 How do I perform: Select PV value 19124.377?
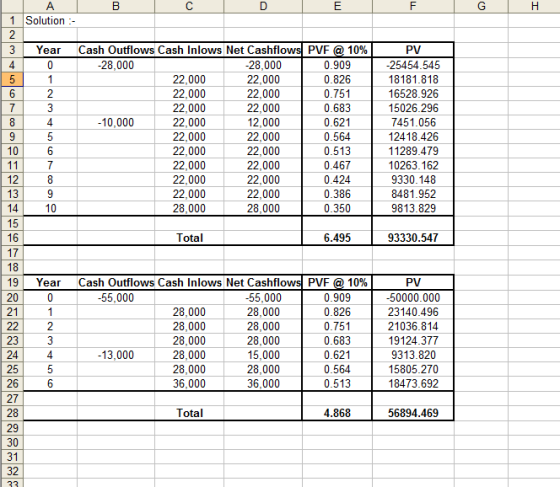(x=413, y=341)
